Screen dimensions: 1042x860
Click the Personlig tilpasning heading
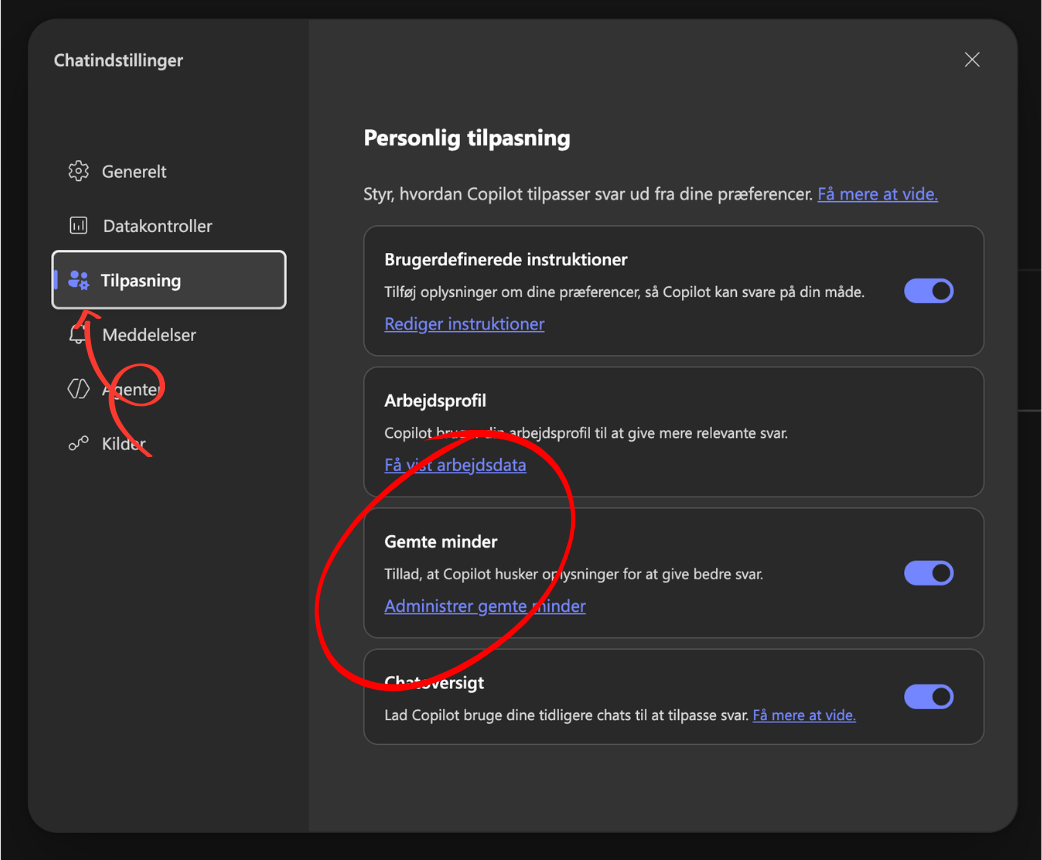(467, 138)
